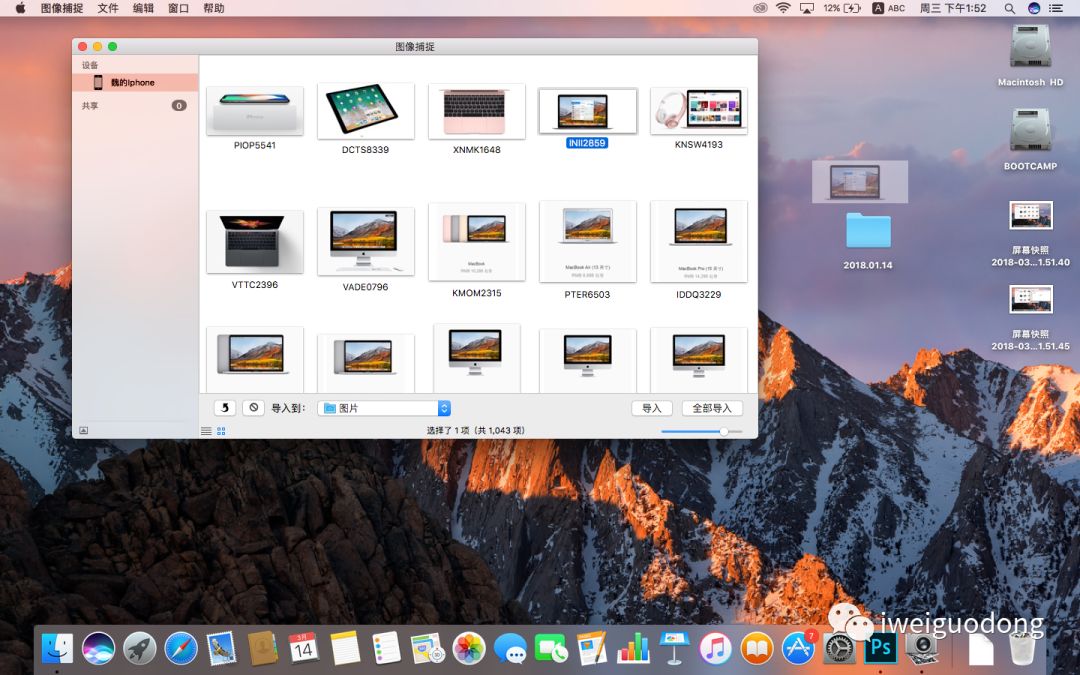Launch the Photos app from the Dock
Viewport: 1080px width, 675px height.
tap(469, 648)
